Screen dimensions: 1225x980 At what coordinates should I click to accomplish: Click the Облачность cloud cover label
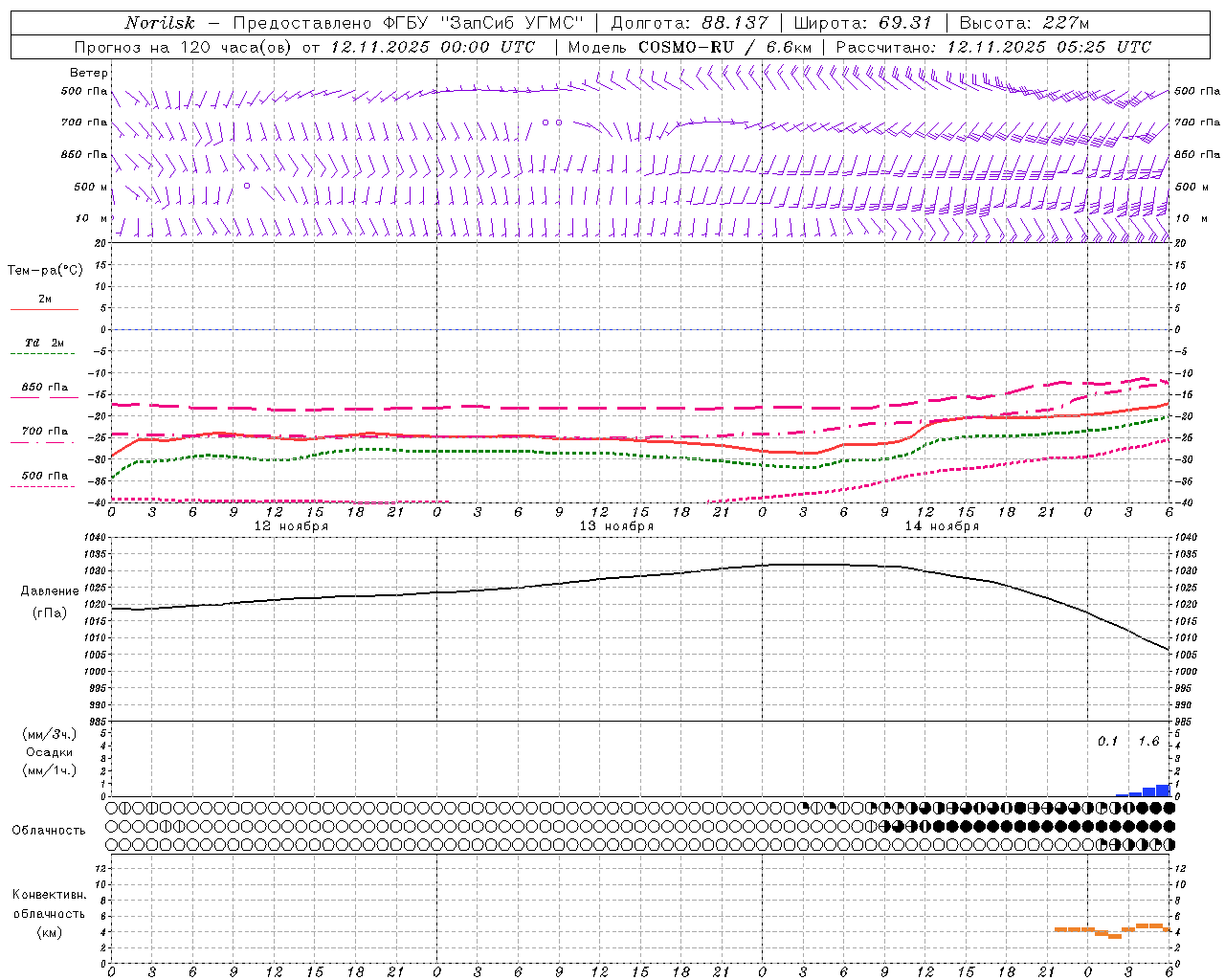pyautogui.click(x=49, y=830)
